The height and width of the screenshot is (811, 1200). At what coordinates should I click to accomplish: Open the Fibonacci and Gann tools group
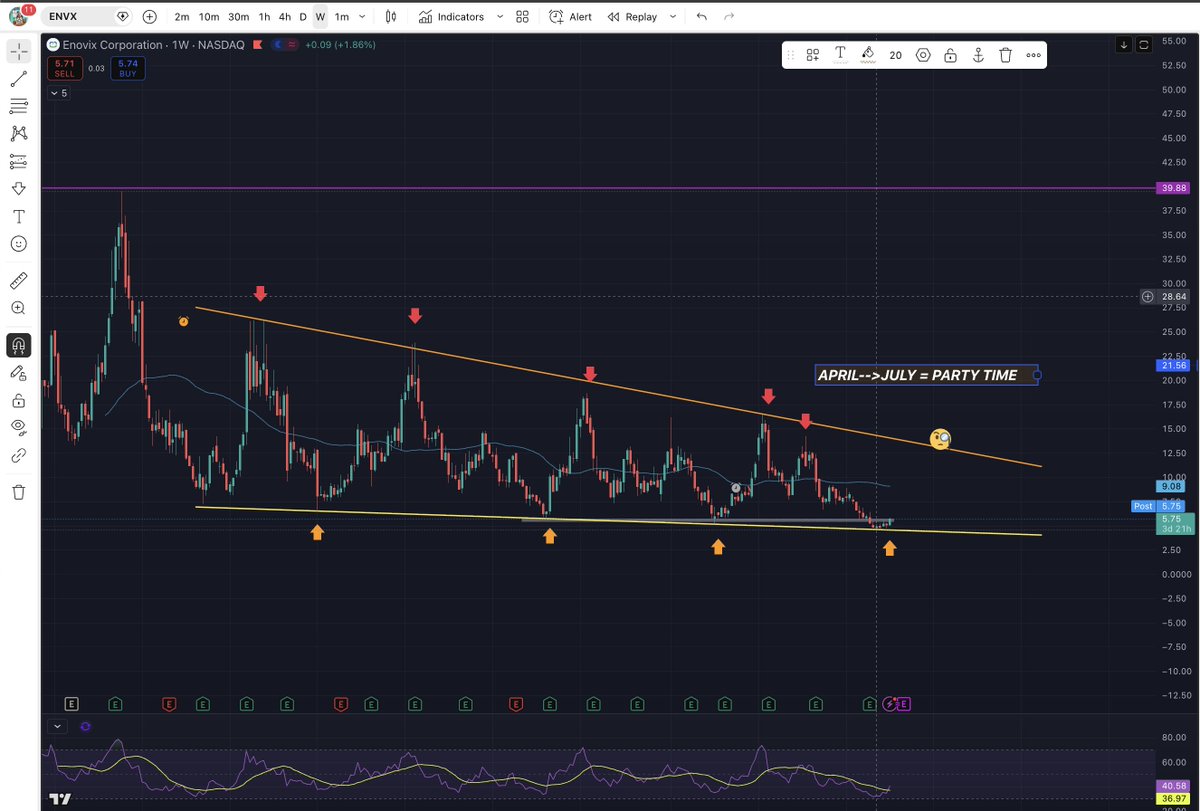[18, 106]
